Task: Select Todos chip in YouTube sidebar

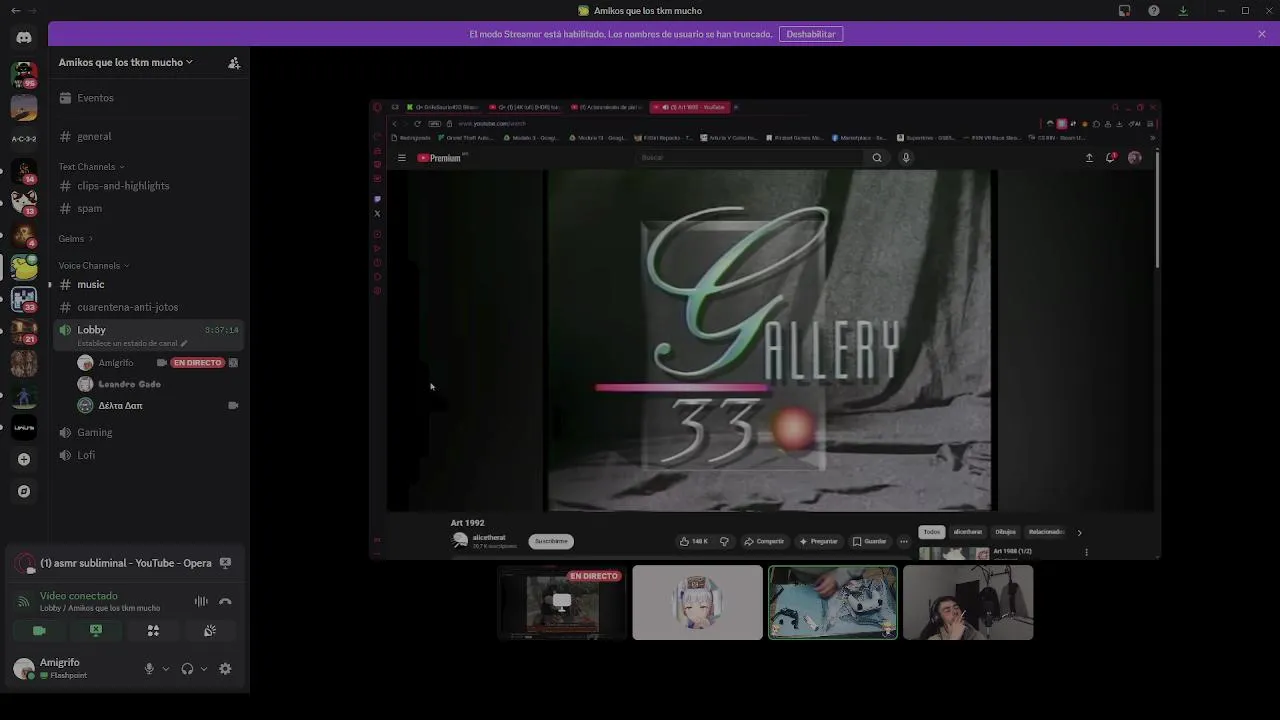Action: click(932, 532)
